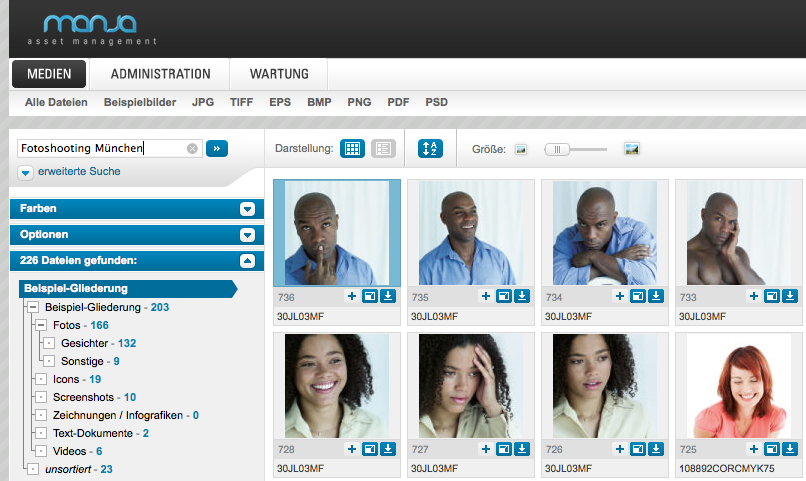Click the large thumbnail size icon

(631, 149)
